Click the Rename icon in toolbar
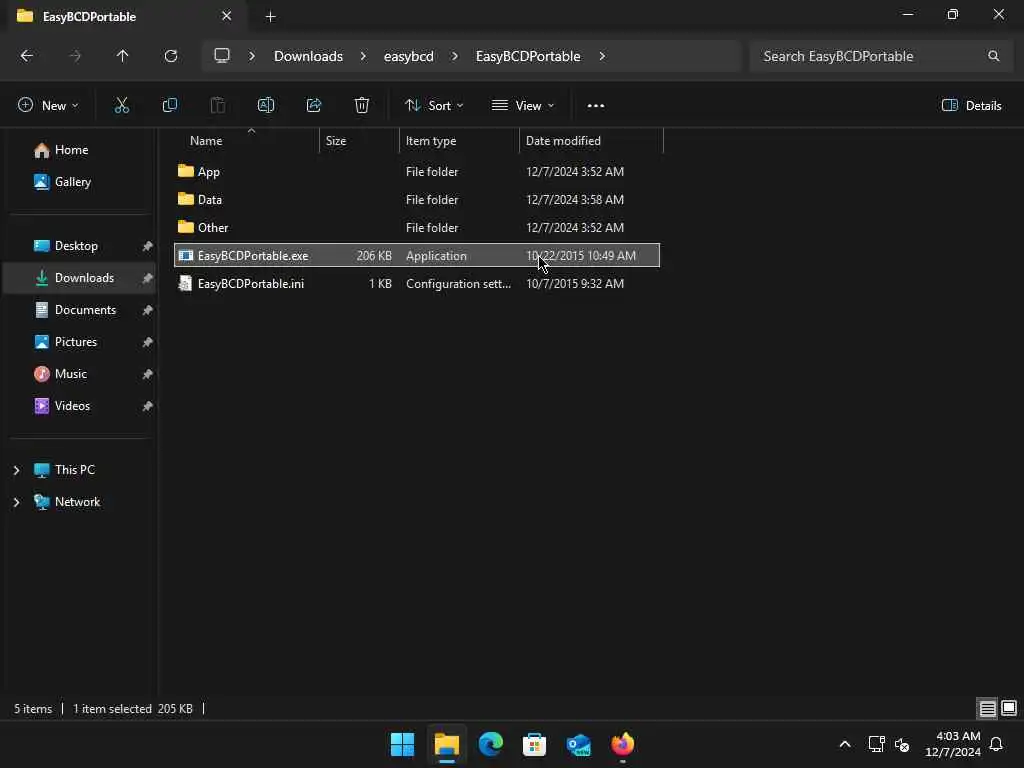The image size is (1024, 768). click(266, 105)
